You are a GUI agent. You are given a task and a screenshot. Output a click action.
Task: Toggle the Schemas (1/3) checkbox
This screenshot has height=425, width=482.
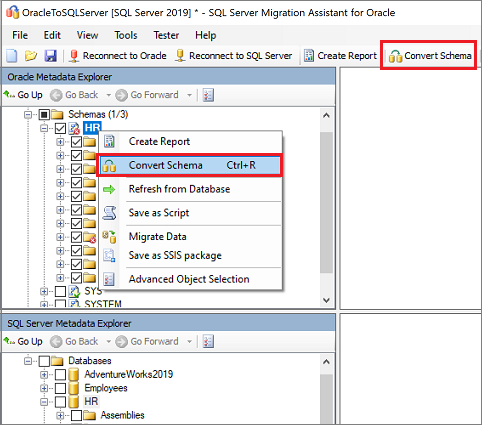[44, 115]
